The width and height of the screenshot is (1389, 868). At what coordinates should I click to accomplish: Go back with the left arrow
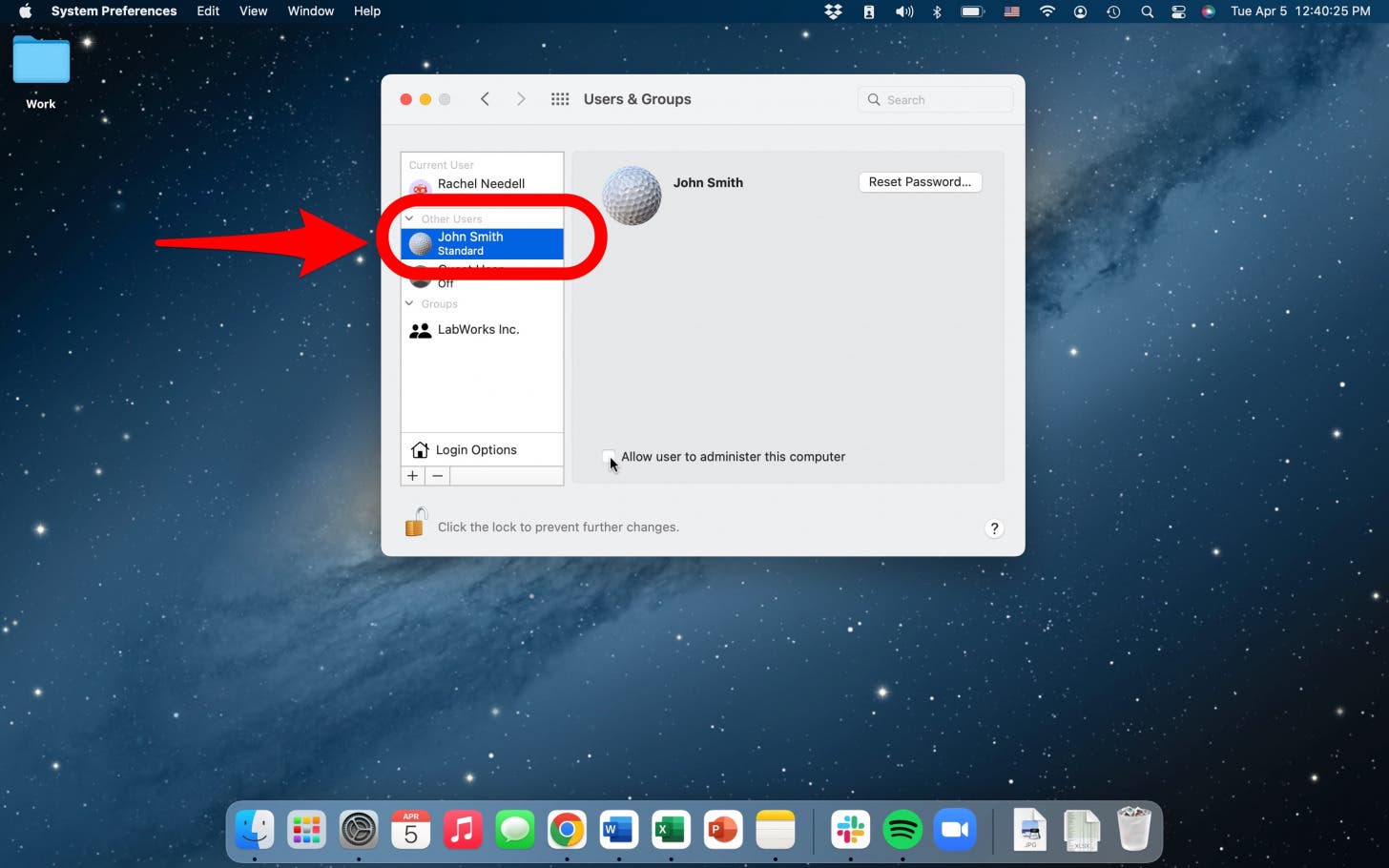(485, 99)
